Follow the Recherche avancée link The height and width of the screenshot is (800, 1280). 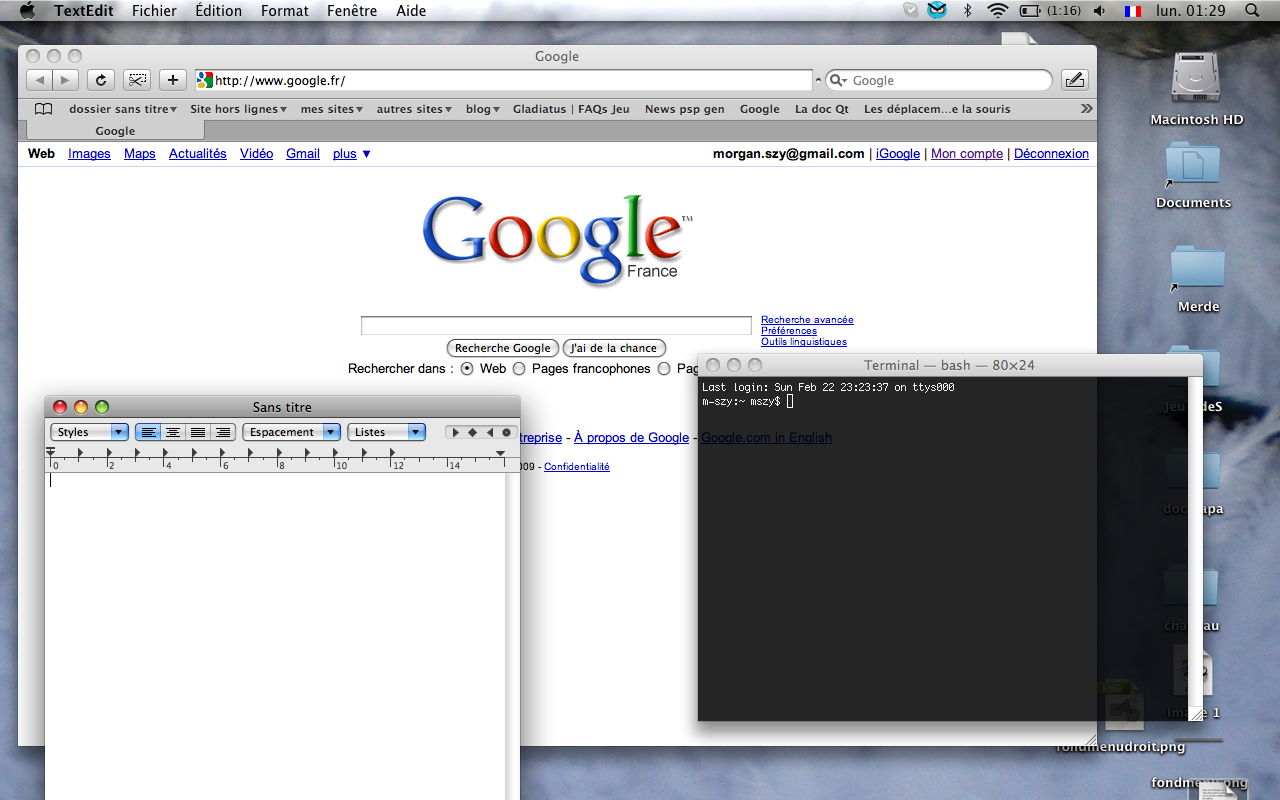[x=807, y=320]
